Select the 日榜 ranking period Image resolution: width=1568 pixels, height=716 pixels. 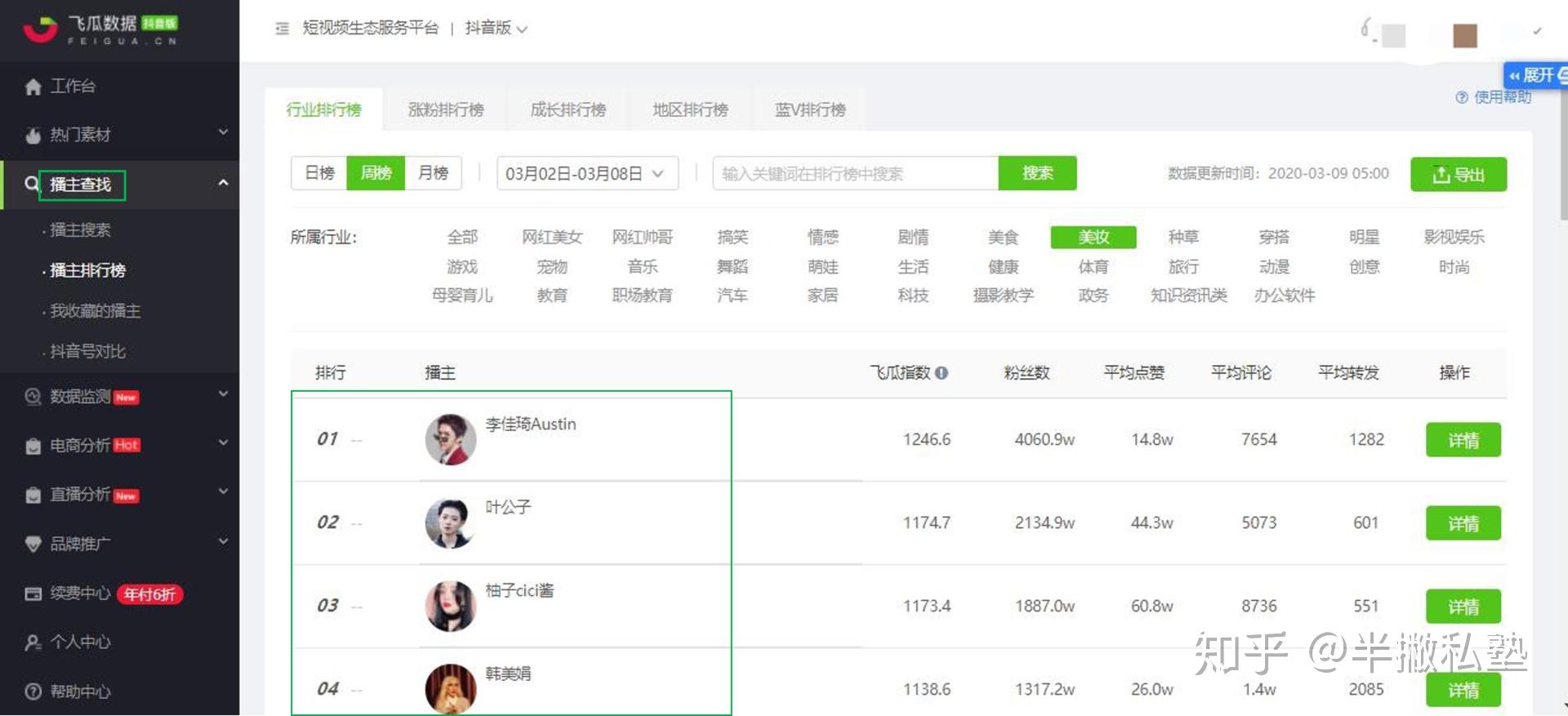319,173
